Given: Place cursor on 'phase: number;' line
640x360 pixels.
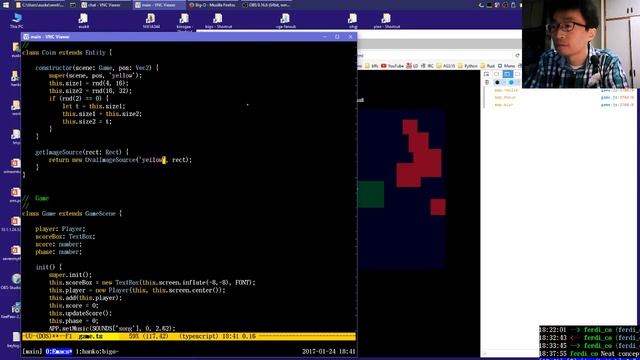Looking at the screenshot, I should point(59,252).
